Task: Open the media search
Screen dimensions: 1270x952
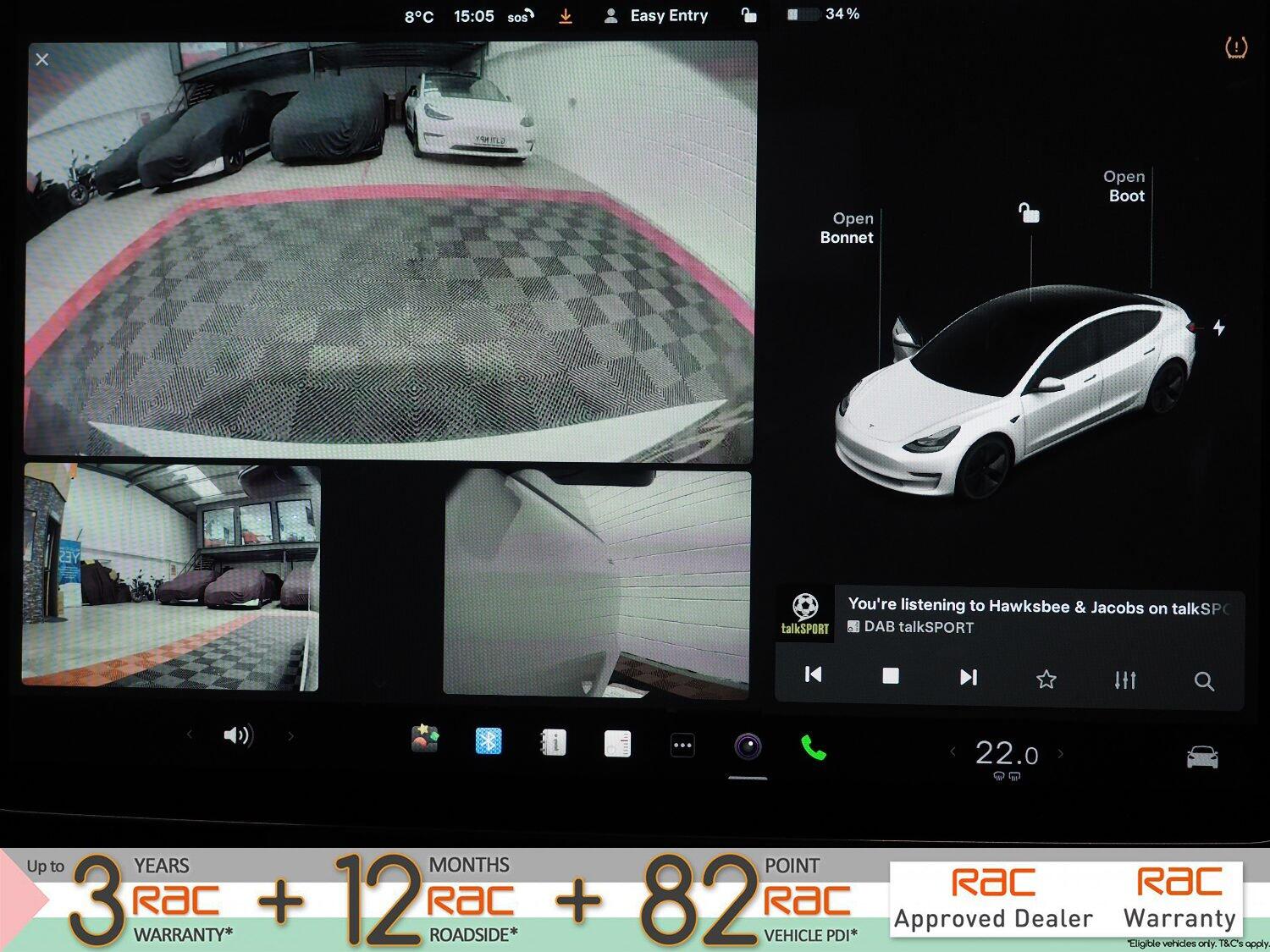Action: [x=1204, y=680]
